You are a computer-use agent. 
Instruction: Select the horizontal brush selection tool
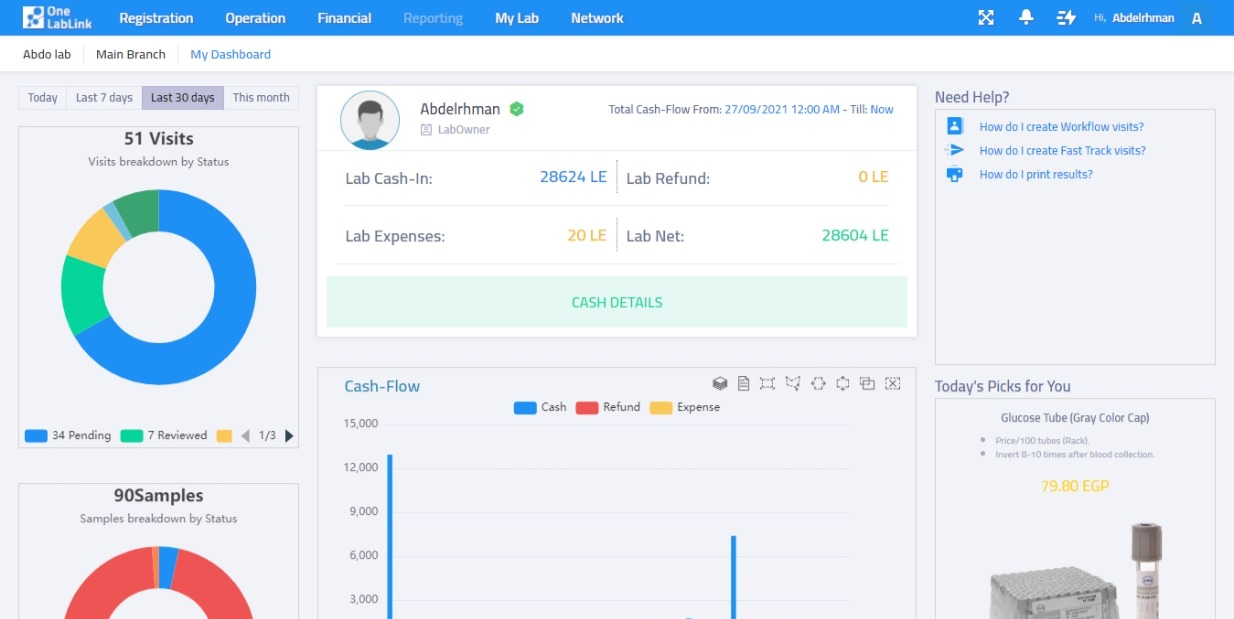tap(818, 383)
